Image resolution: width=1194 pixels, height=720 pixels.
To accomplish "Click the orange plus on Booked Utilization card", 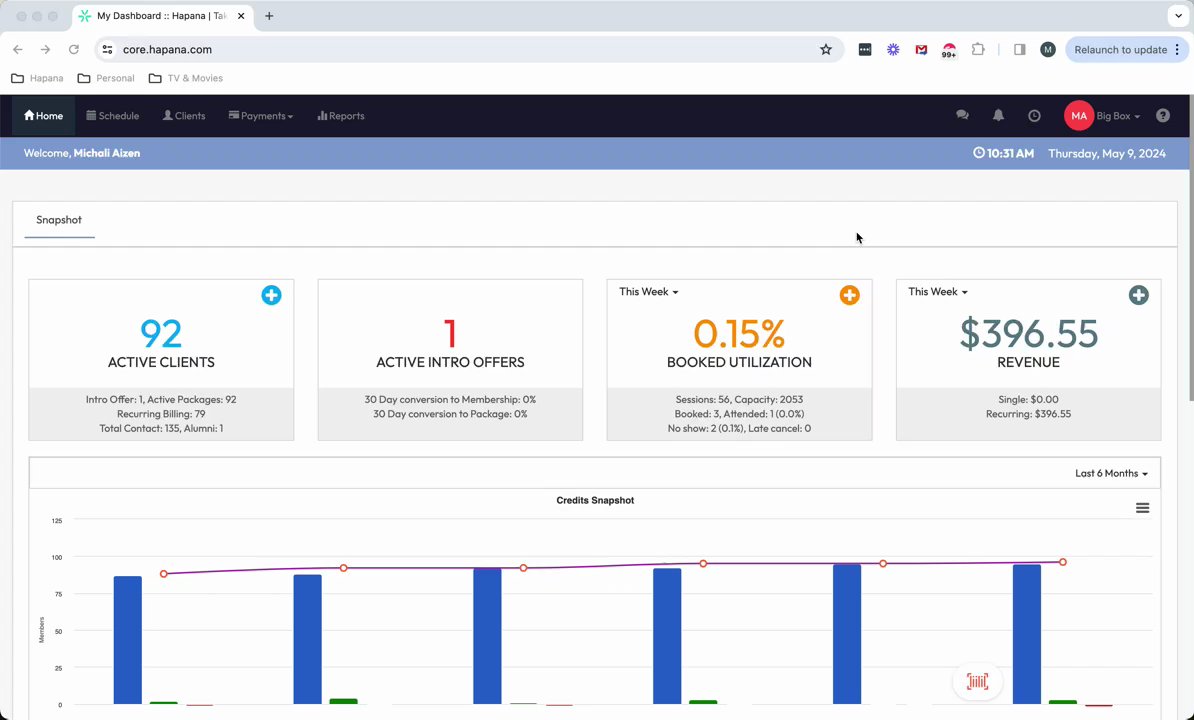I will [849, 295].
